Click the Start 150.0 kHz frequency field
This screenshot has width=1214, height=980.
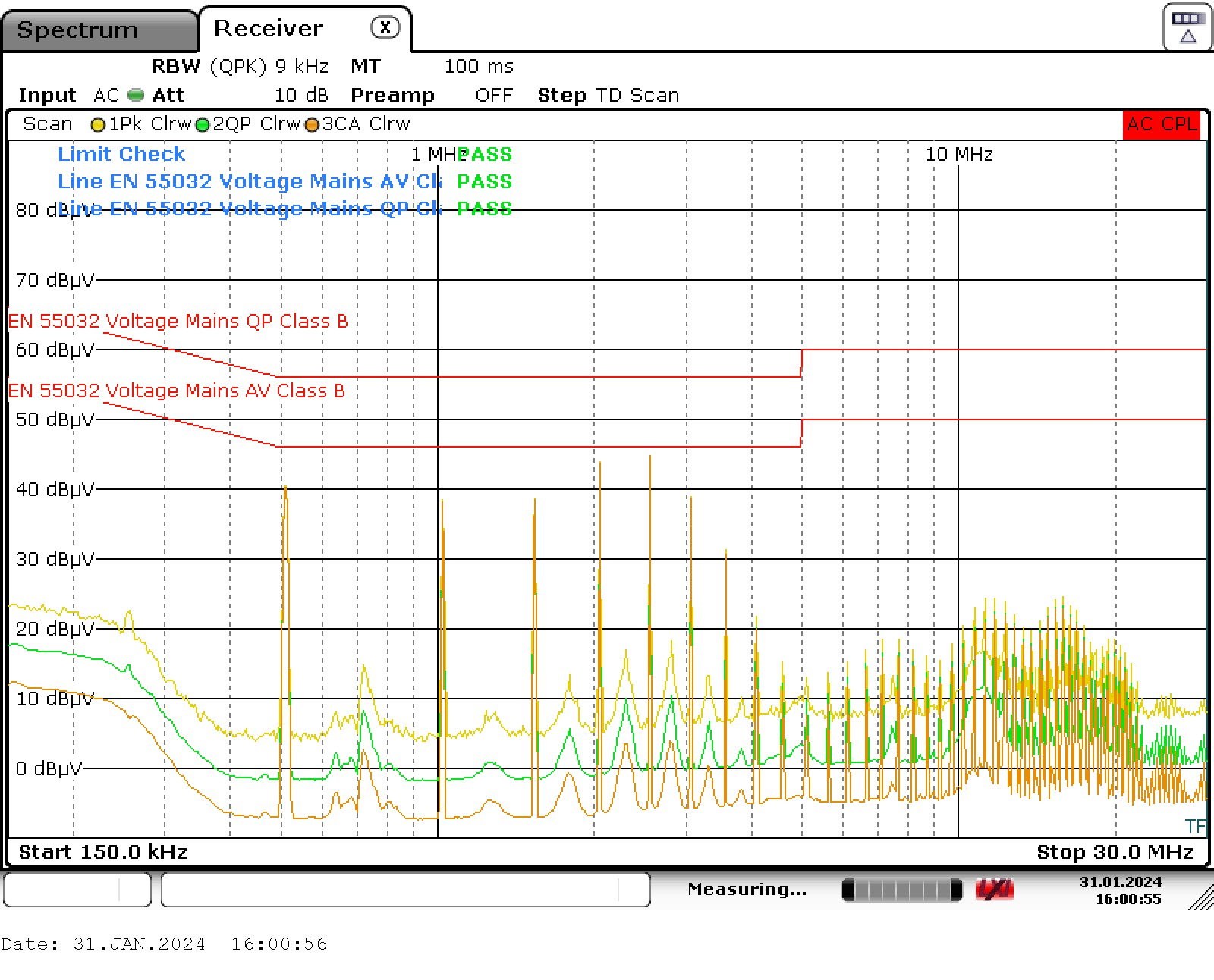(x=103, y=852)
